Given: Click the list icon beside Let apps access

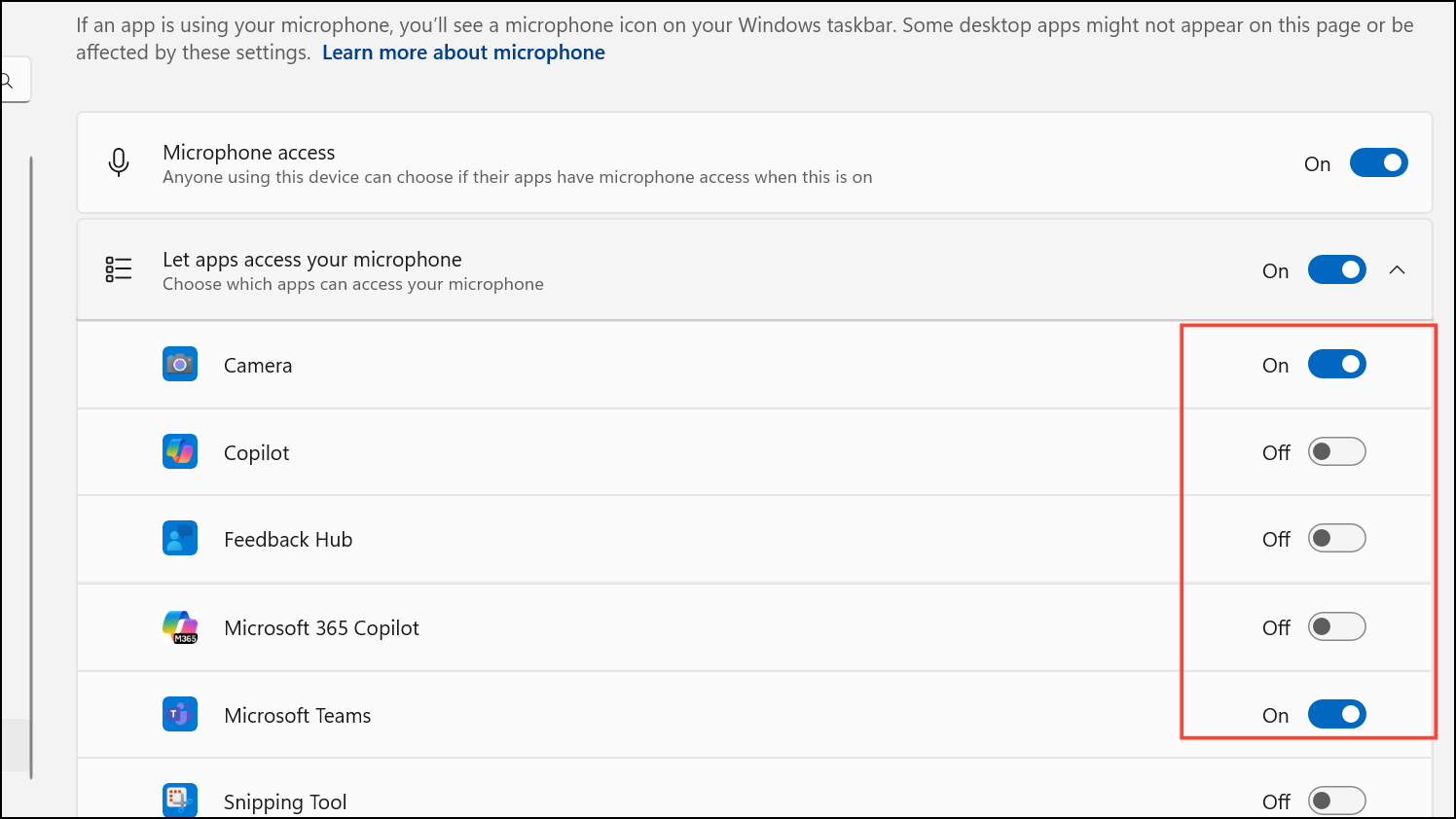Looking at the screenshot, I should click(x=119, y=269).
